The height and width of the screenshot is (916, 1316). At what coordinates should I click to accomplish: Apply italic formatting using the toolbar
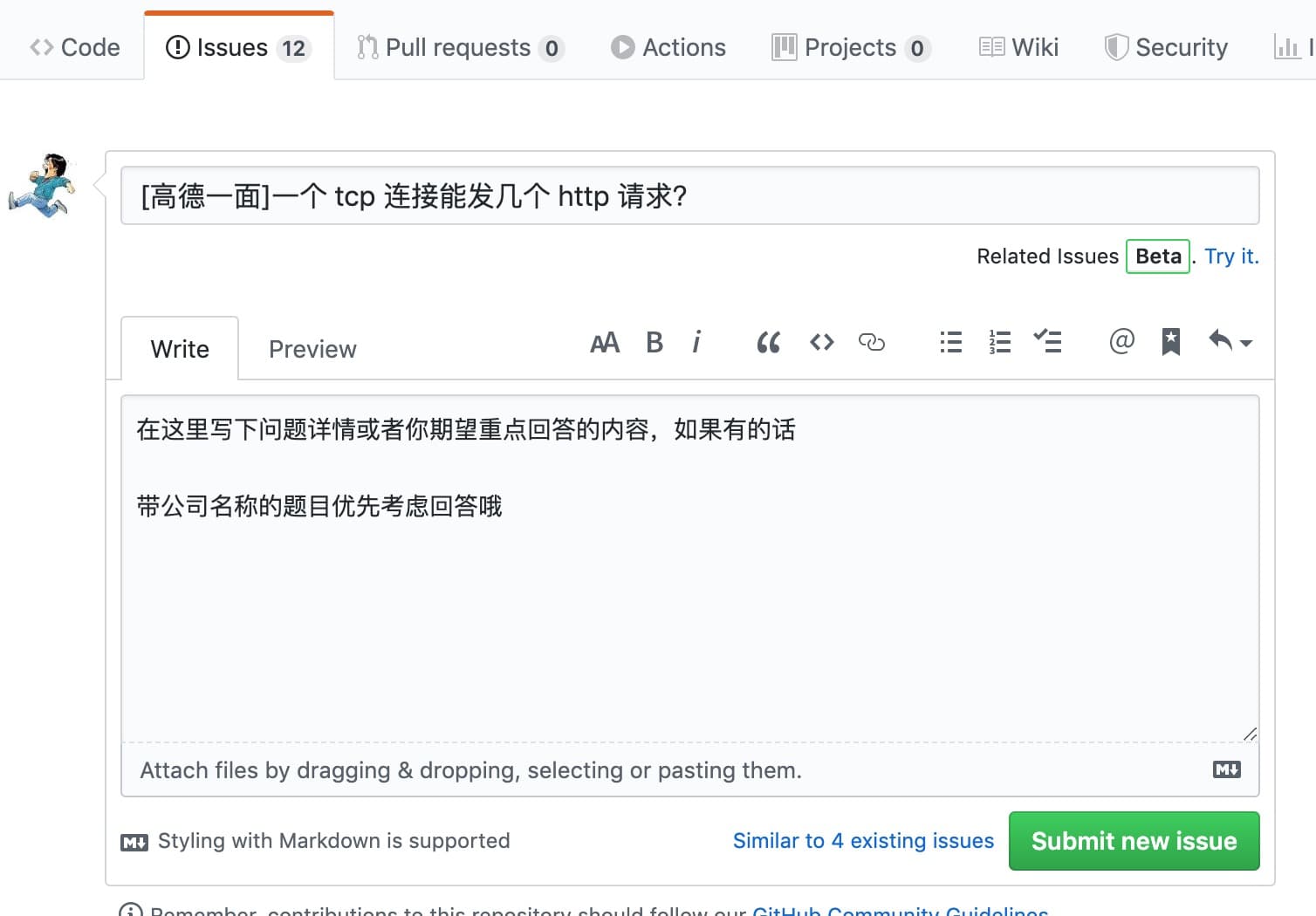click(x=696, y=343)
